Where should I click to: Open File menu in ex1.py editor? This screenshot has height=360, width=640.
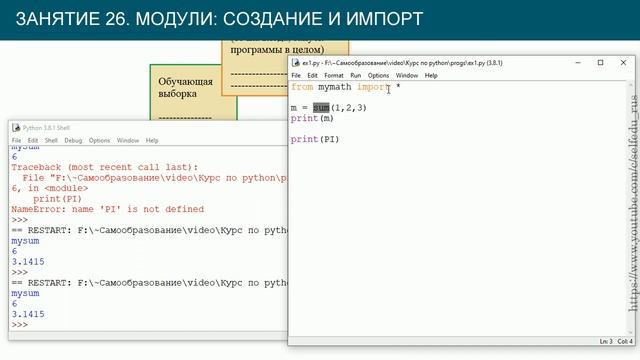pos(296,76)
